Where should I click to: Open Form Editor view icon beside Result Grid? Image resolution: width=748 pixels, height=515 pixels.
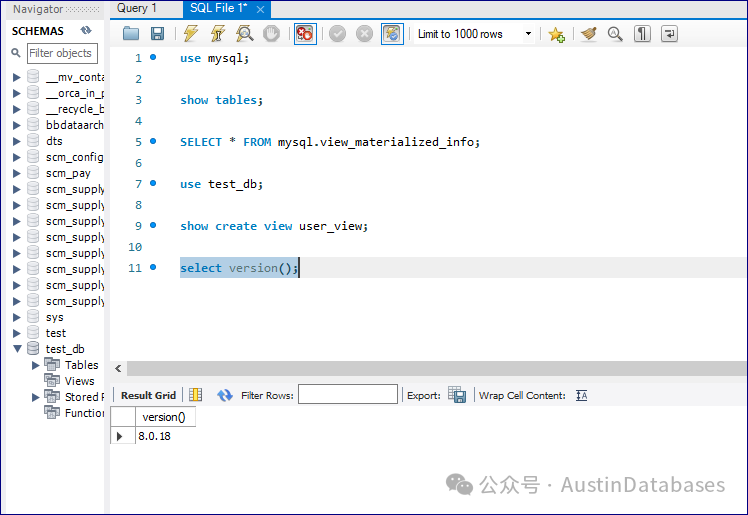pos(196,395)
